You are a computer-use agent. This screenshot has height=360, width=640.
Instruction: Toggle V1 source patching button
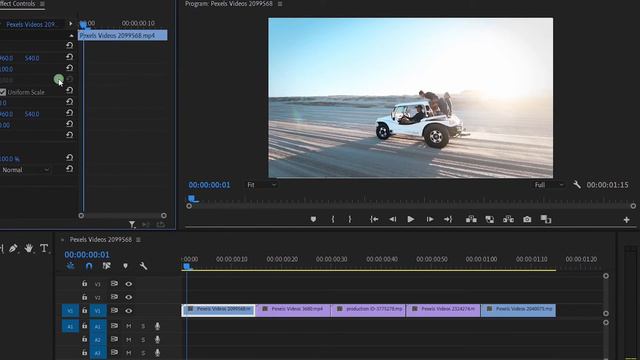click(x=70, y=311)
